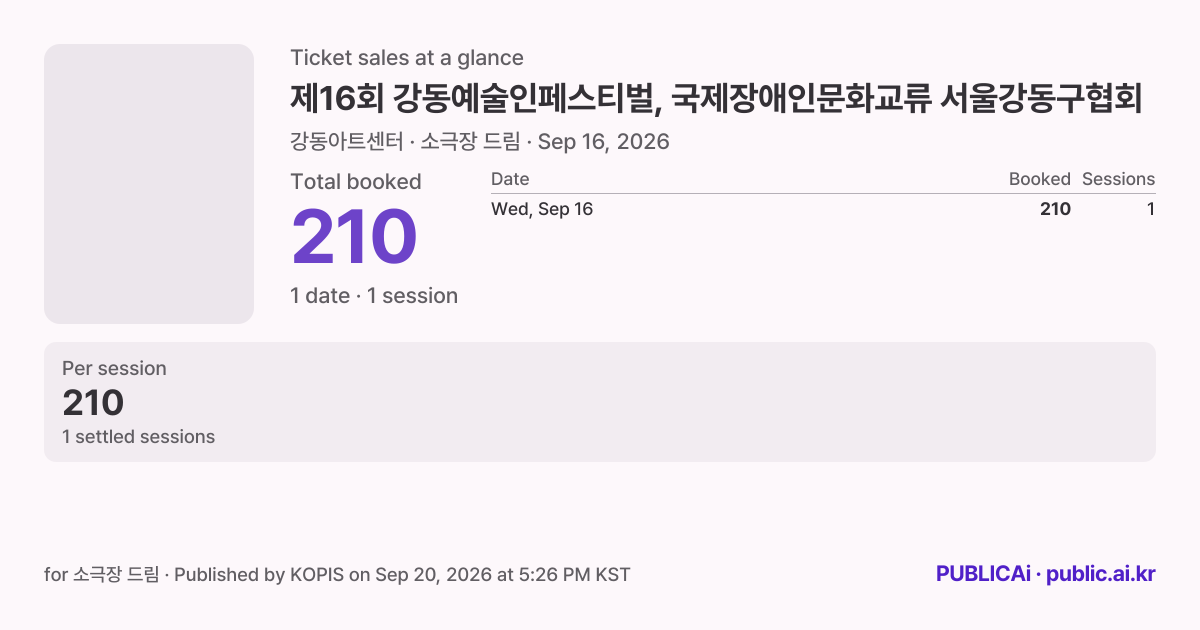Click the empty poster thumbnail placeholder
The image size is (1200, 630).
pyautogui.click(x=149, y=184)
